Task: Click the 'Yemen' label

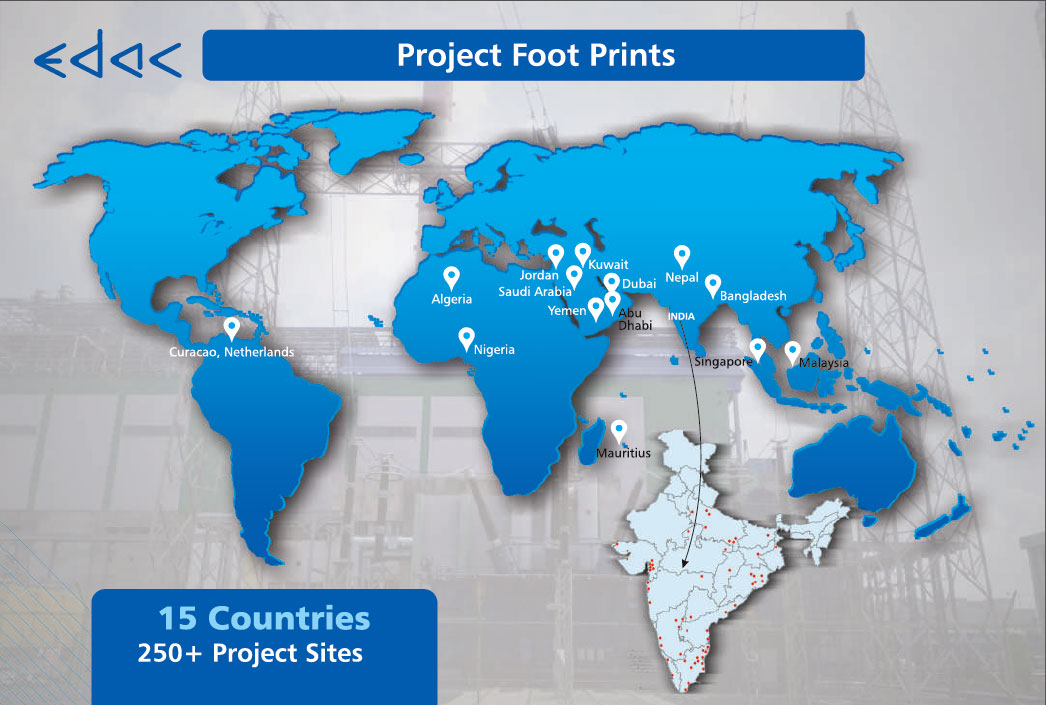Action: pos(567,310)
